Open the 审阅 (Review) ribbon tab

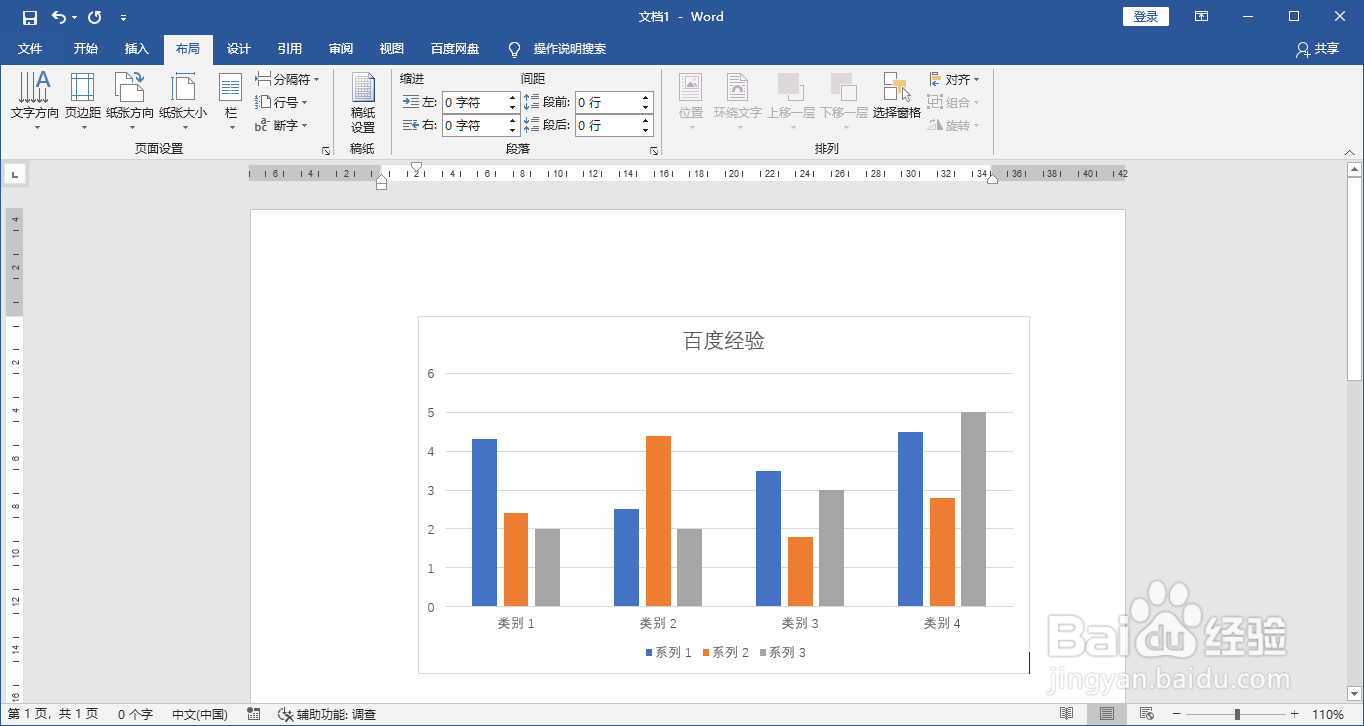[340, 48]
